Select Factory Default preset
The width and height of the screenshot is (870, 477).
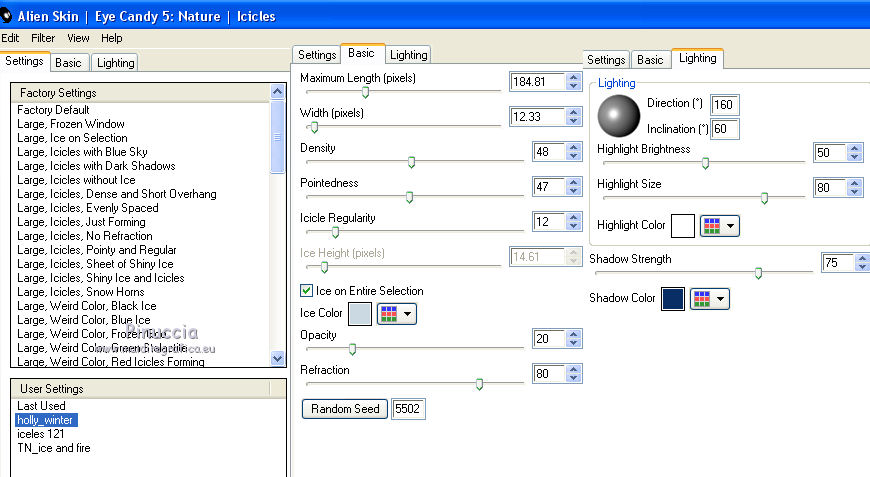[x=53, y=110]
